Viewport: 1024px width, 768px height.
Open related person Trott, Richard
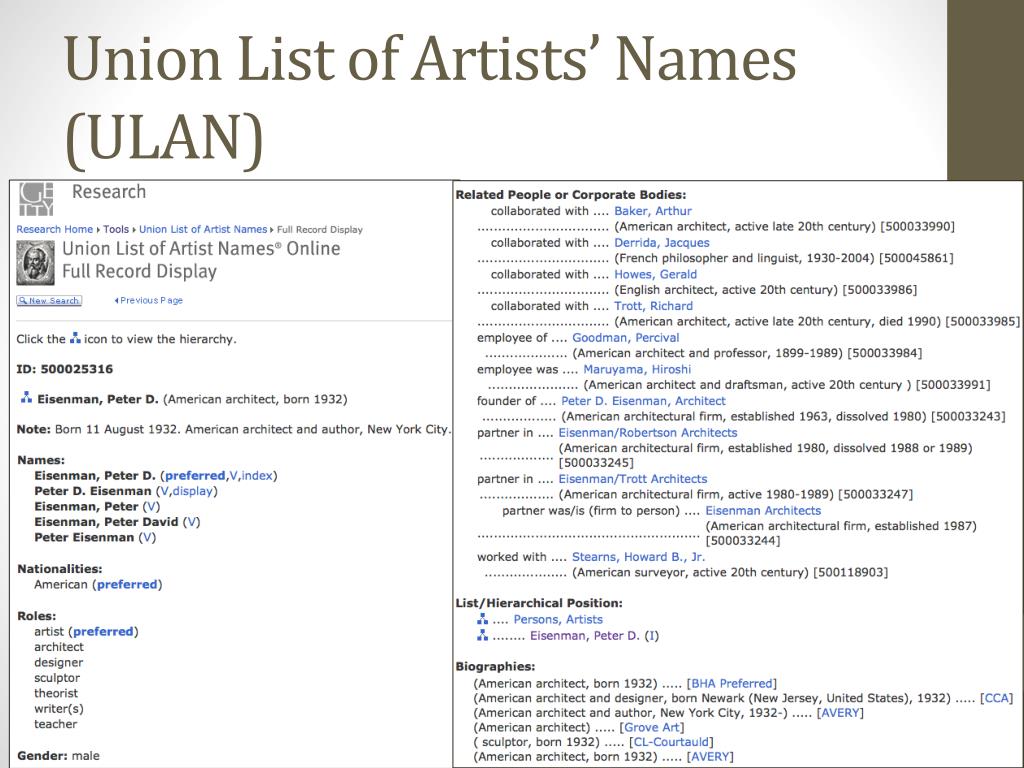point(653,306)
